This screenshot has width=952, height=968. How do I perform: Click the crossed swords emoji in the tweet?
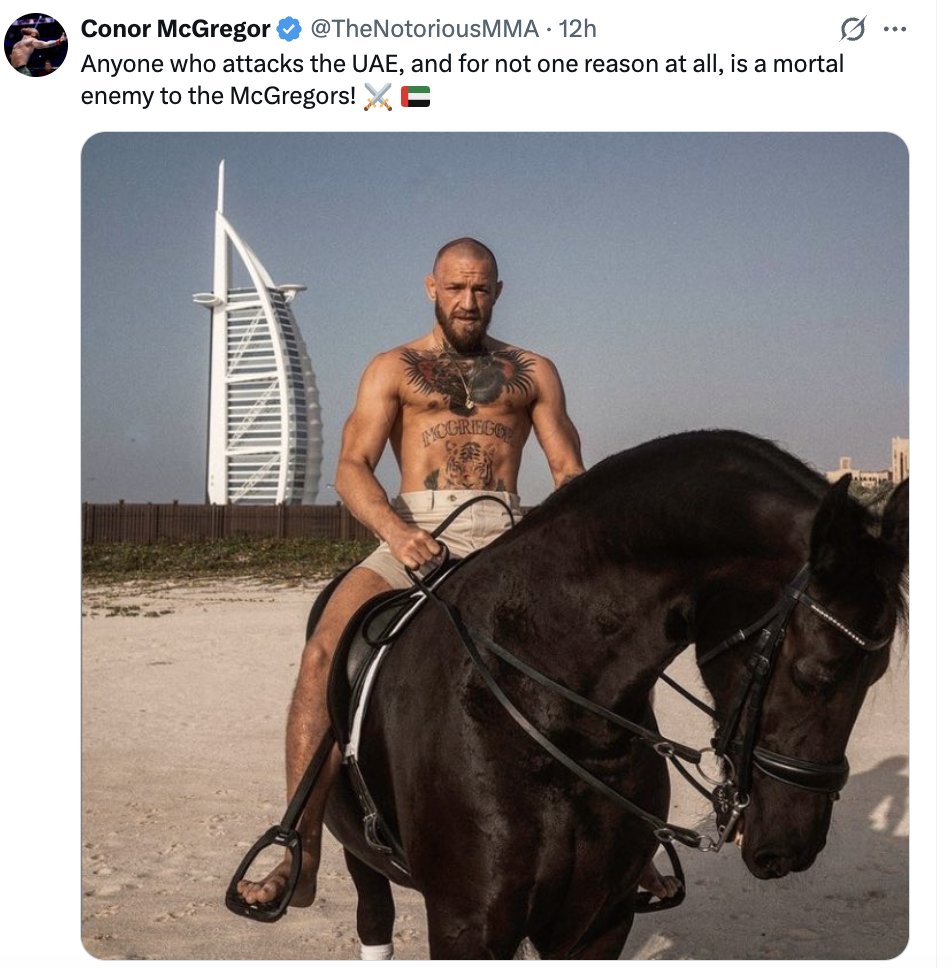(378, 97)
